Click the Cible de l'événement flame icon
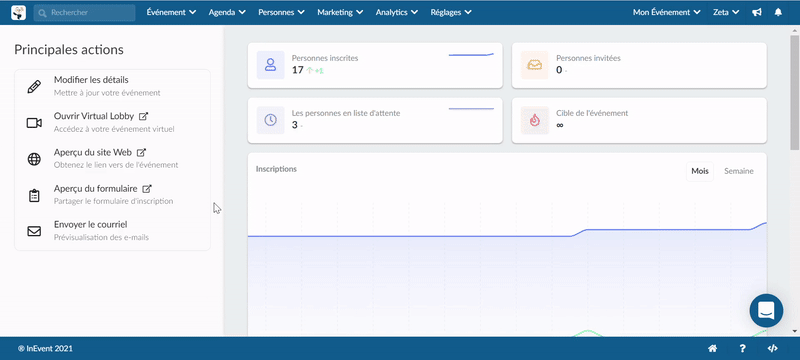The width and height of the screenshot is (800, 360). point(535,120)
